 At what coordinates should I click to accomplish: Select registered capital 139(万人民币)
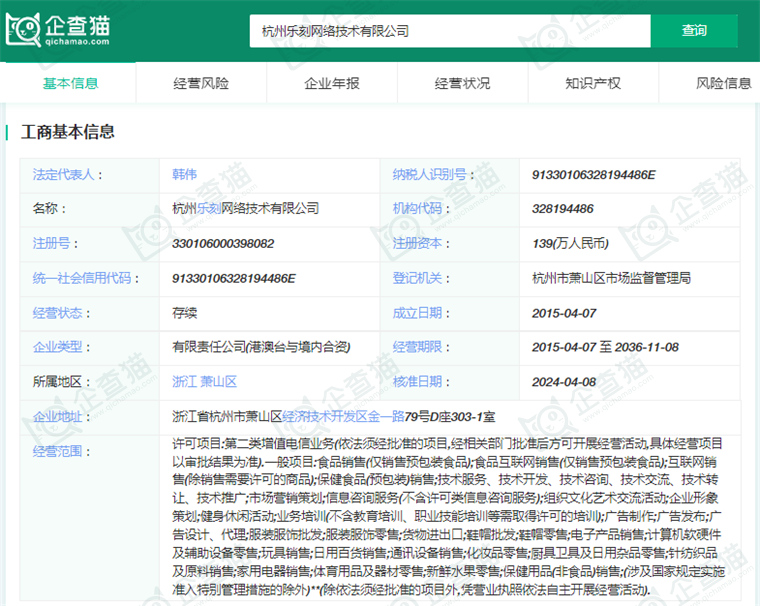[570, 243]
